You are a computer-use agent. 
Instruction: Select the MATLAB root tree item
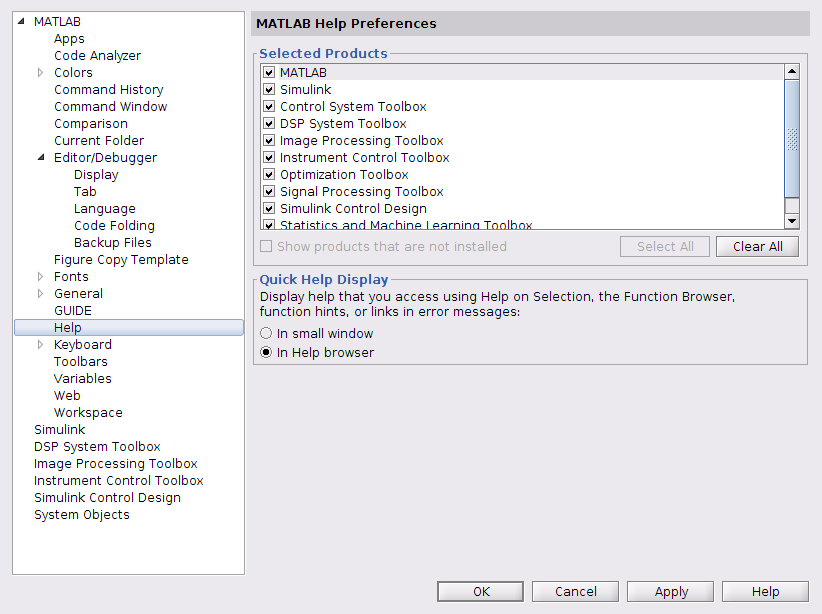click(57, 21)
